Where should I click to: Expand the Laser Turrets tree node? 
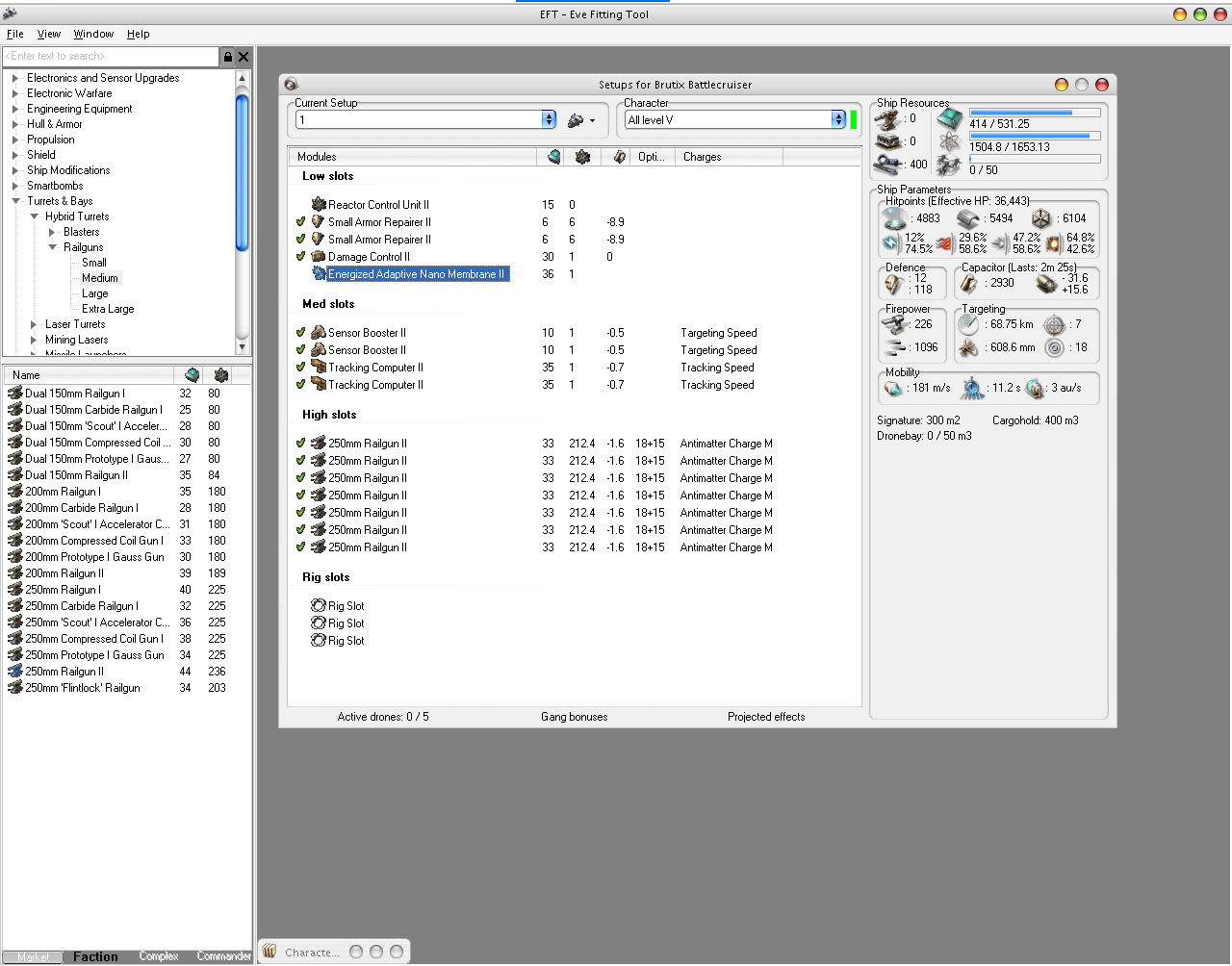click(34, 324)
